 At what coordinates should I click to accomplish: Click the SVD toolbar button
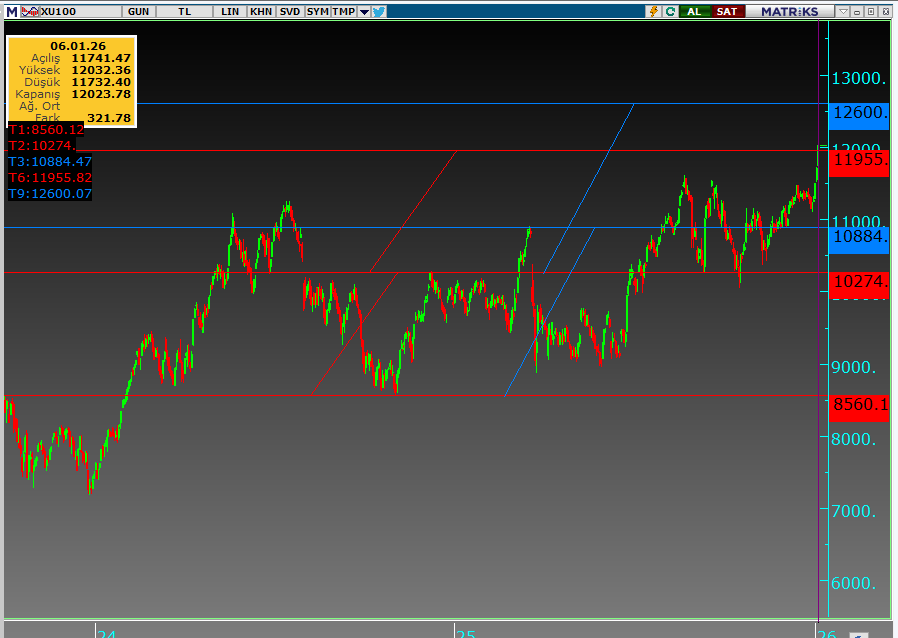290,11
